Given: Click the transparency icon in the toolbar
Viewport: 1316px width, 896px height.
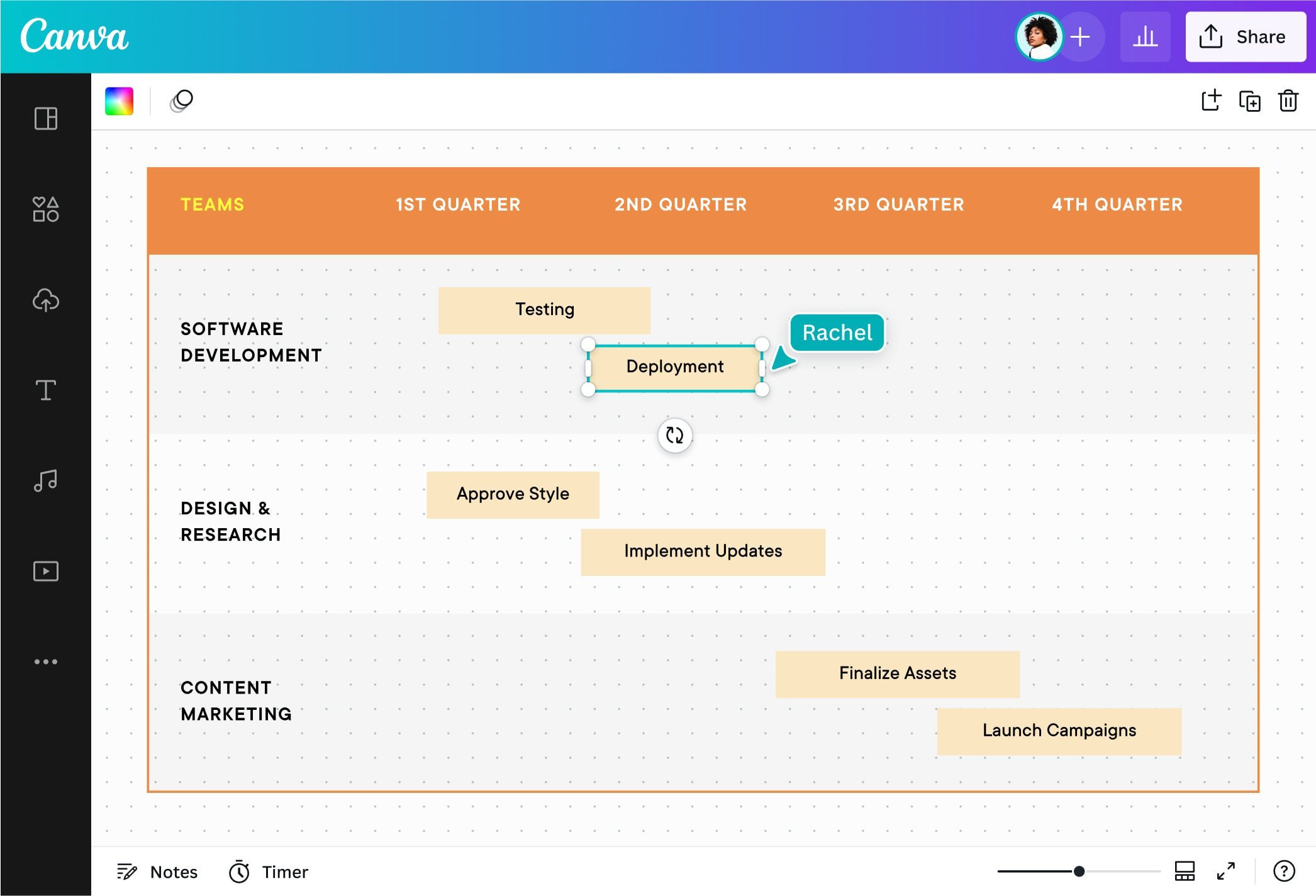Looking at the screenshot, I should click(181, 101).
